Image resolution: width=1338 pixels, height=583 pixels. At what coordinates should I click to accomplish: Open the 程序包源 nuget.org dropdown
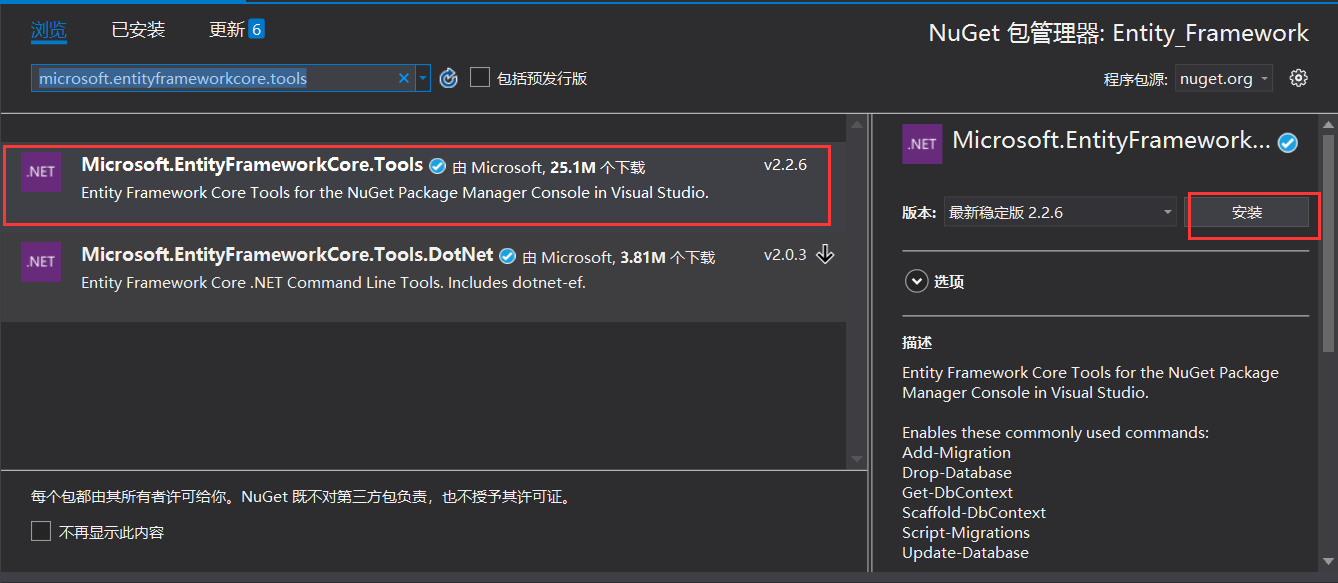coord(1223,79)
